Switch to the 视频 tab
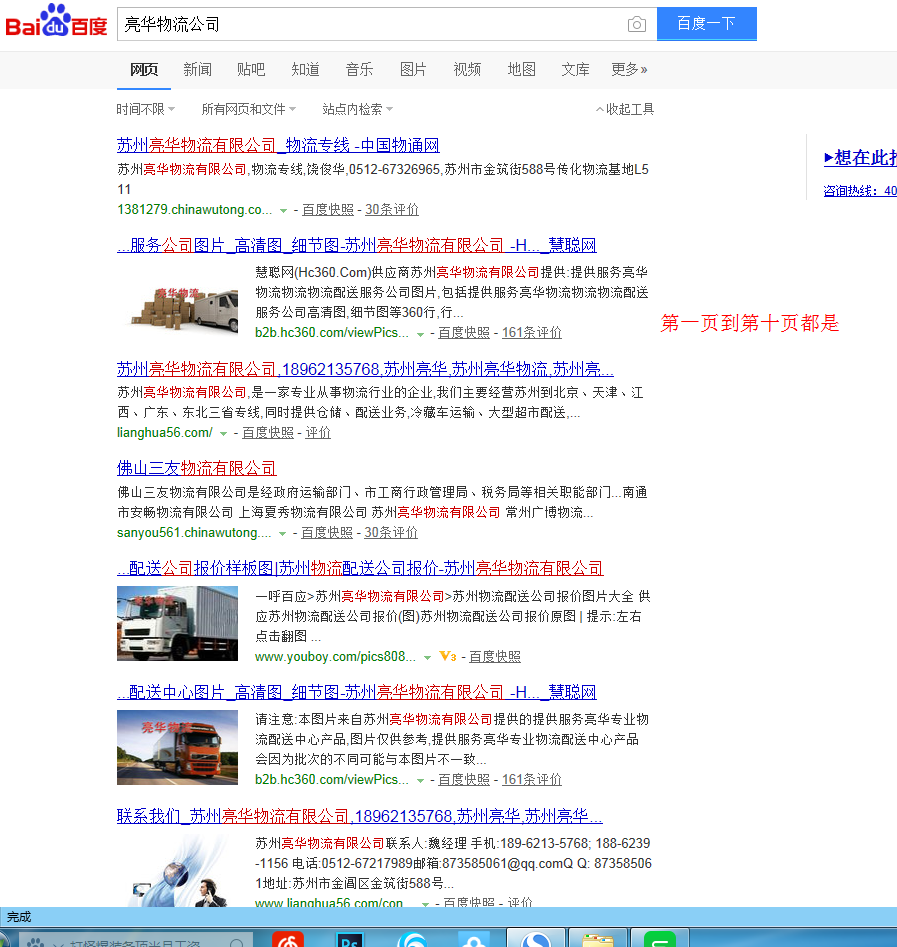 [467, 69]
